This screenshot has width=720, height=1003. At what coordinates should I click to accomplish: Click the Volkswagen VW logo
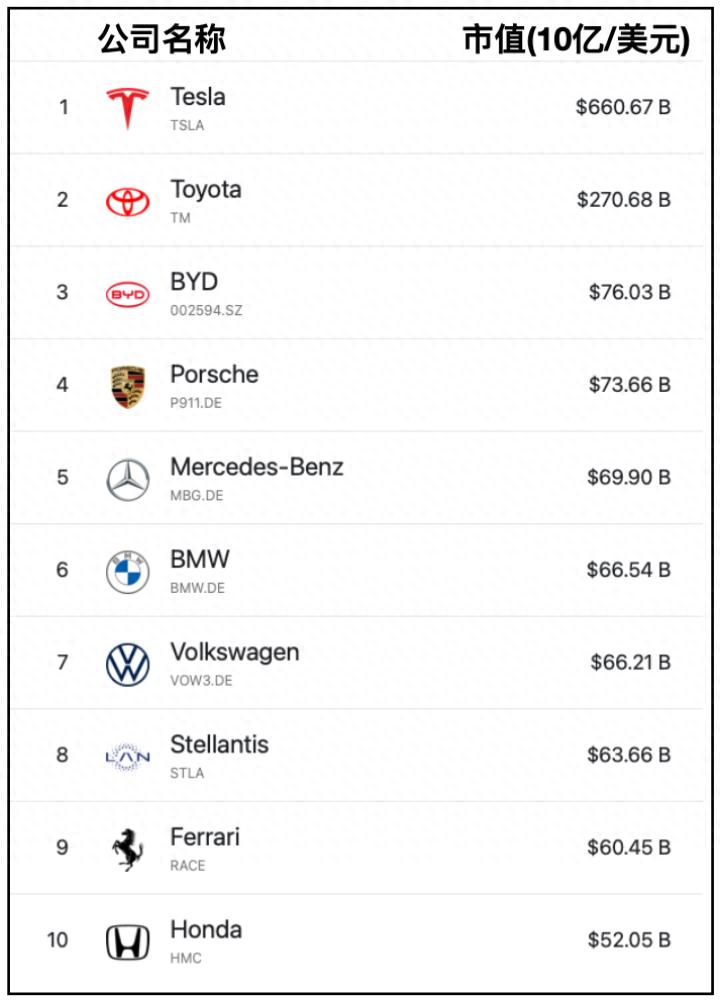(x=128, y=665)
